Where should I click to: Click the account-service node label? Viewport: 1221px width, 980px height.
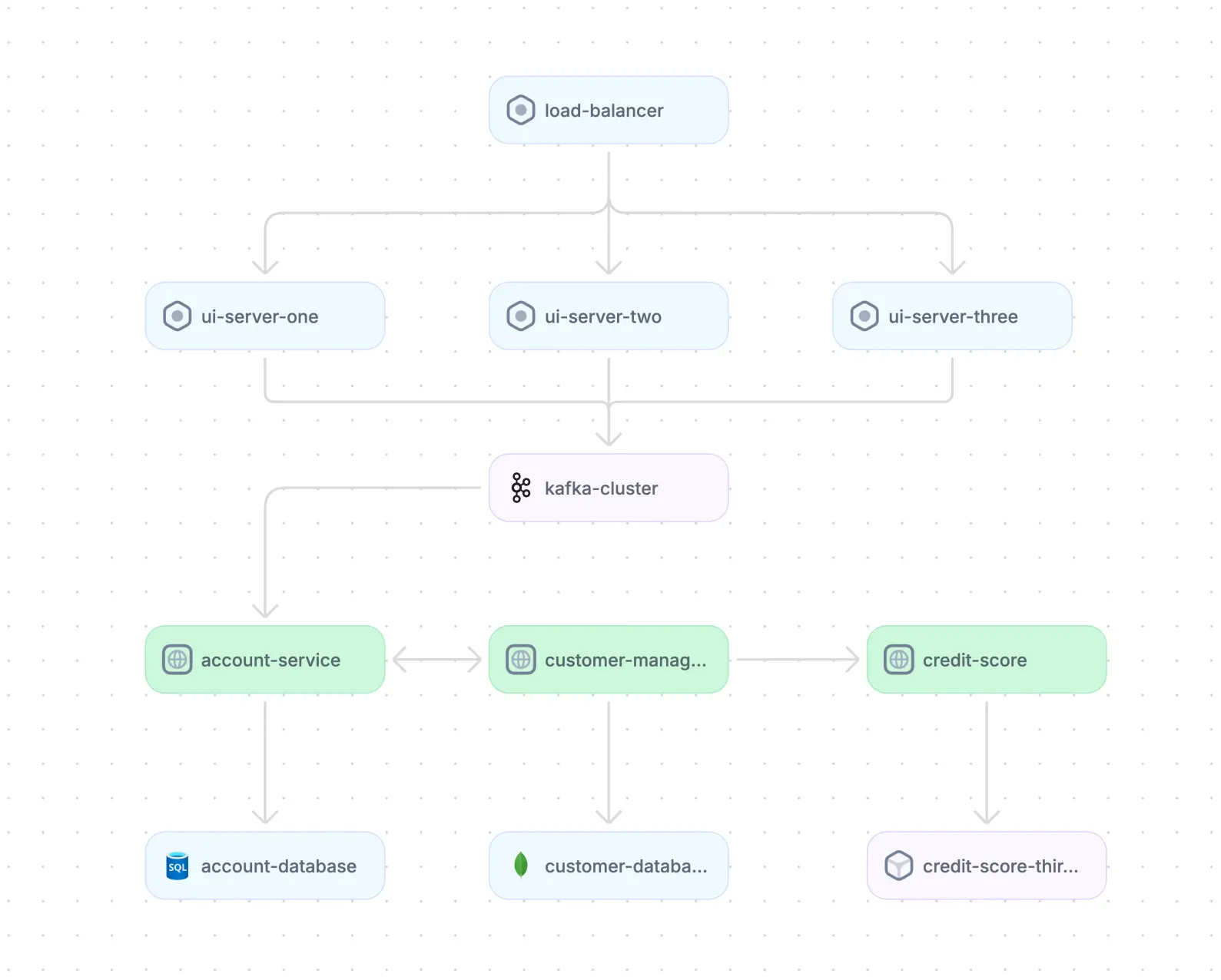point(270,661)
